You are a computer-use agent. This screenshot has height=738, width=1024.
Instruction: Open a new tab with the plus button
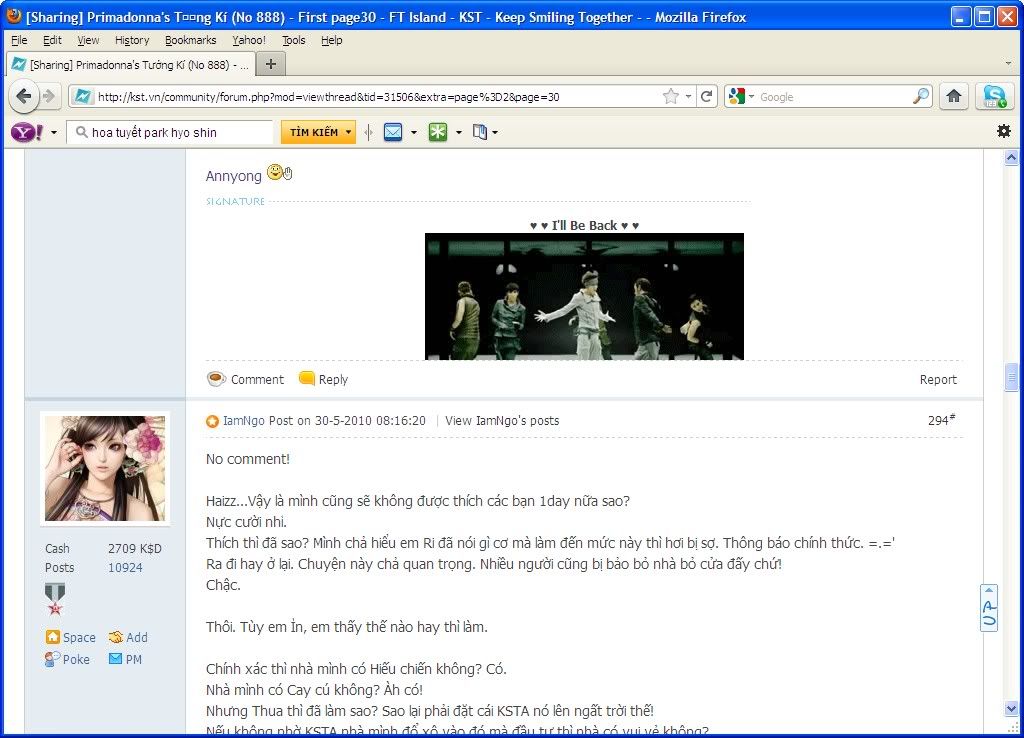[x=271, y=64]
